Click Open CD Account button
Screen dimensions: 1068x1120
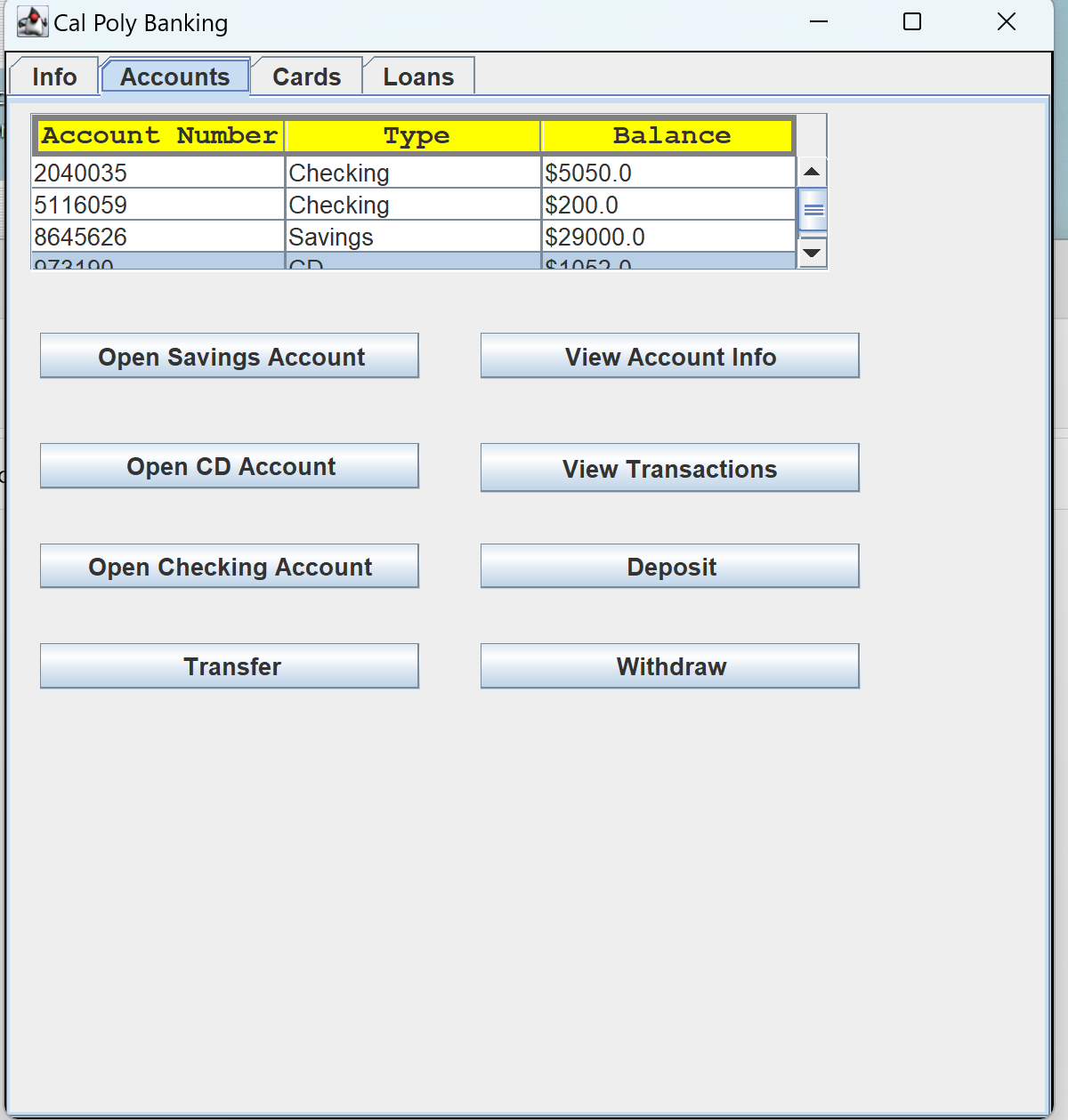[x=230, y=466]
